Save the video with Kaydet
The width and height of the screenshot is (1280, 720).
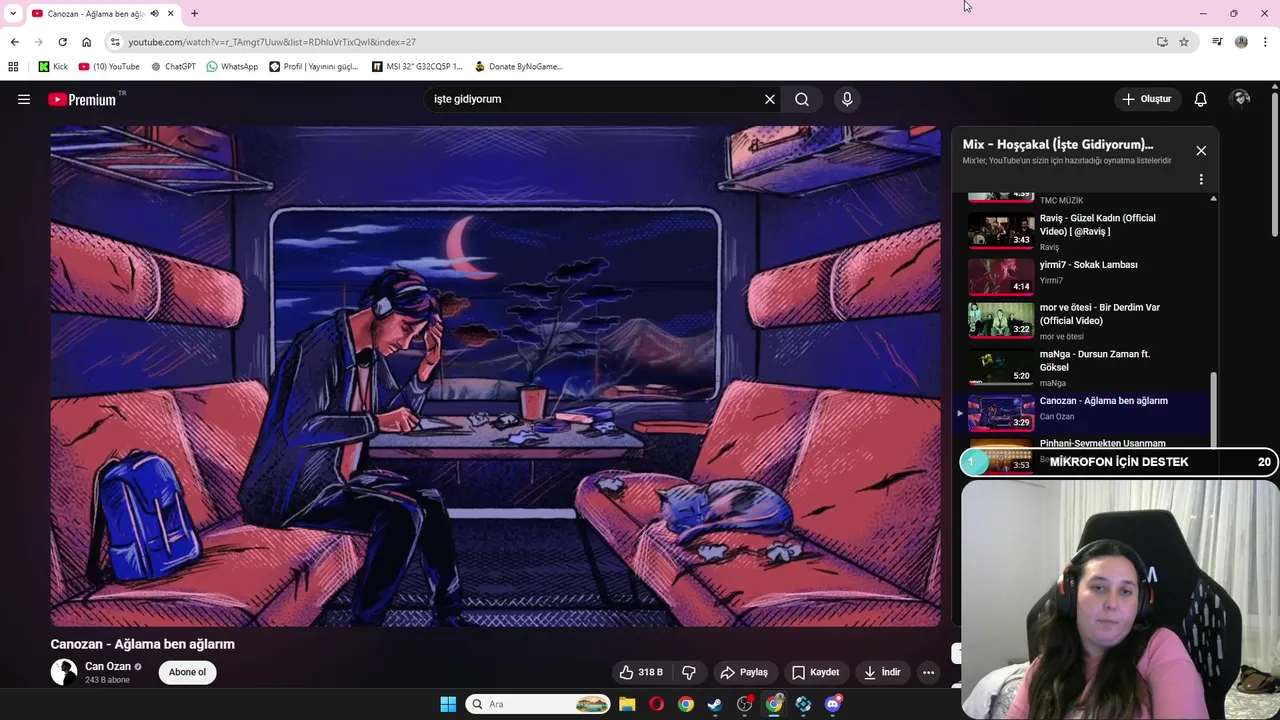(x=816, y=672)
